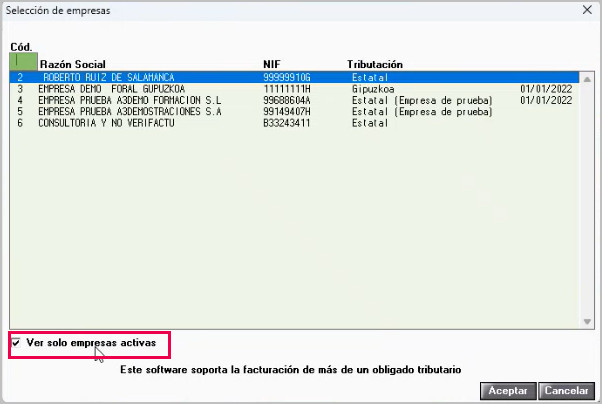This screenshot has height=404, width=602.
Task: Click Estatal cell of CONSULTORIA row
Action: (x=370, y=123)
